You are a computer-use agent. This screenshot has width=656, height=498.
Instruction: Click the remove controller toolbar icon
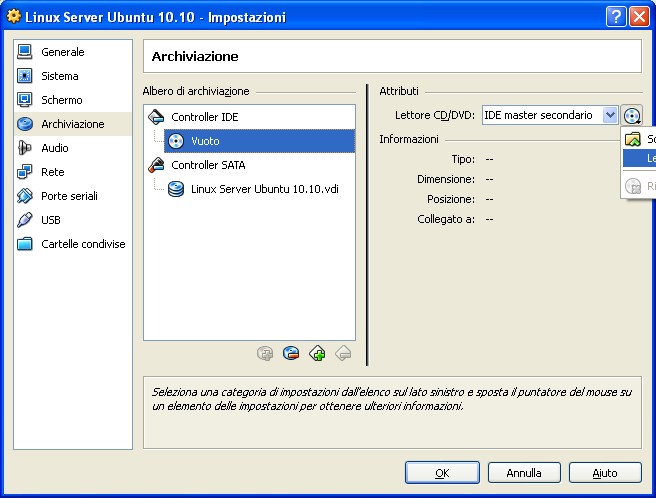tap(343, 354)
